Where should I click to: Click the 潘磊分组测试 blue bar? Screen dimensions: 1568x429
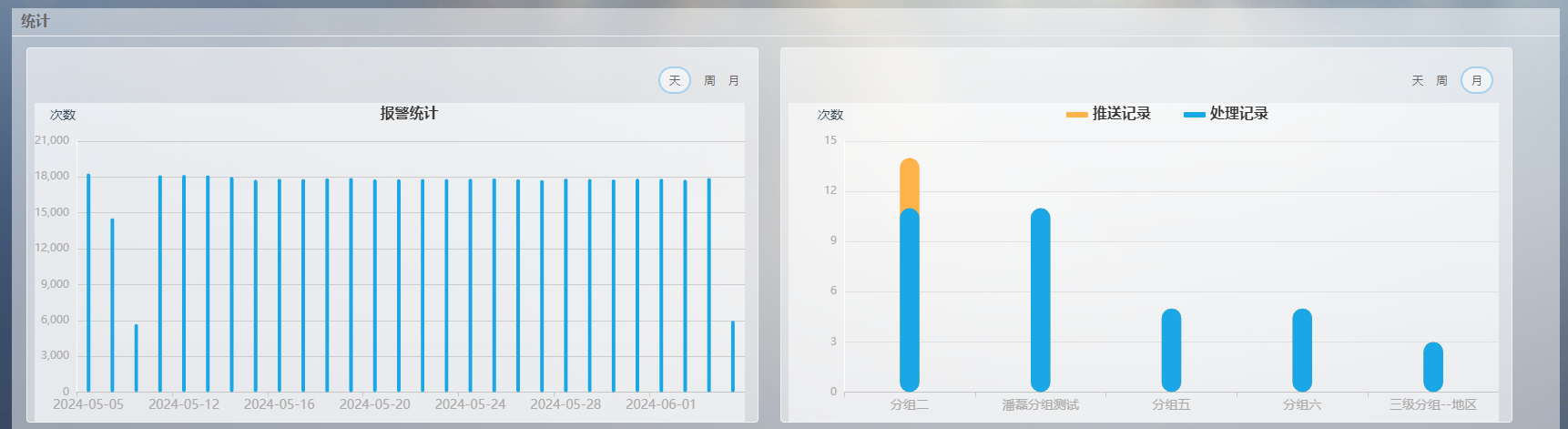point(1040,301)
